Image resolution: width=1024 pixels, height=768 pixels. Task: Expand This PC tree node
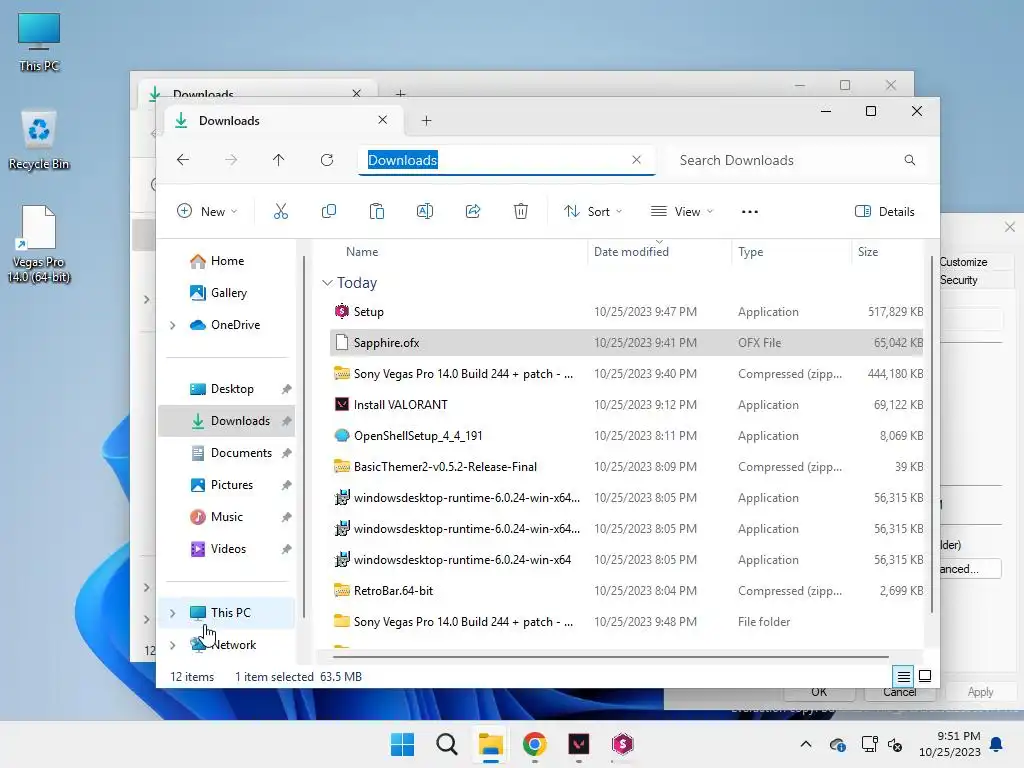click(x=172, y=613)
